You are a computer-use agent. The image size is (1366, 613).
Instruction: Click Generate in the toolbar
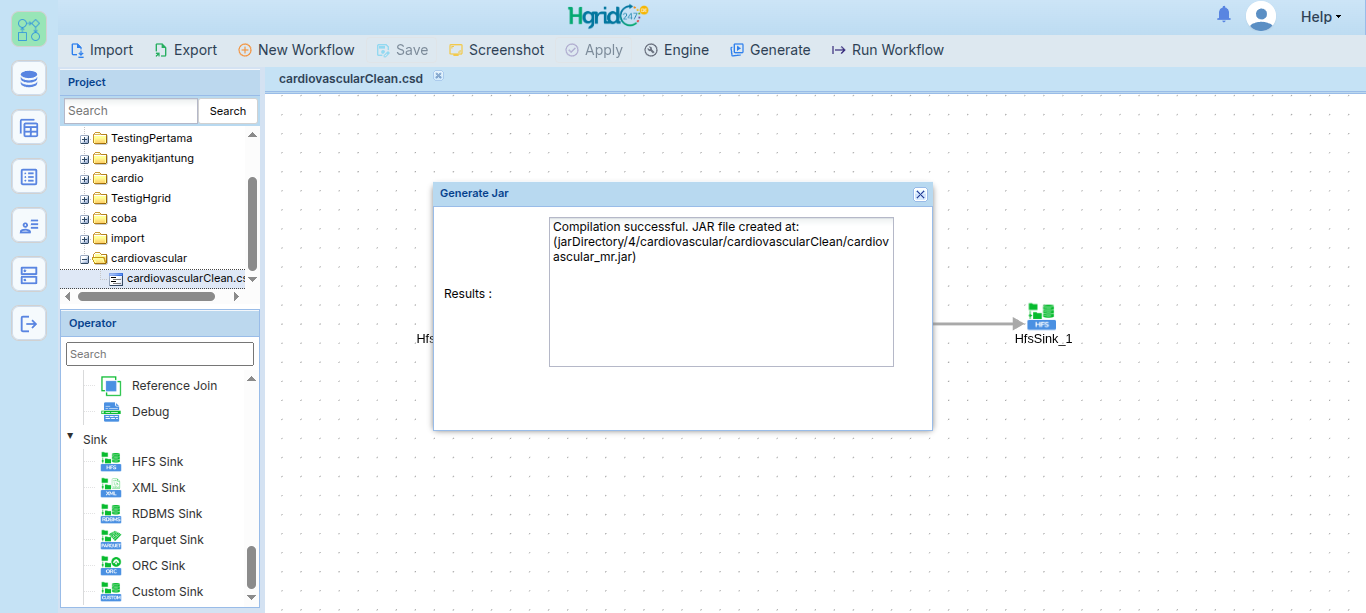[x=770, y=50]
